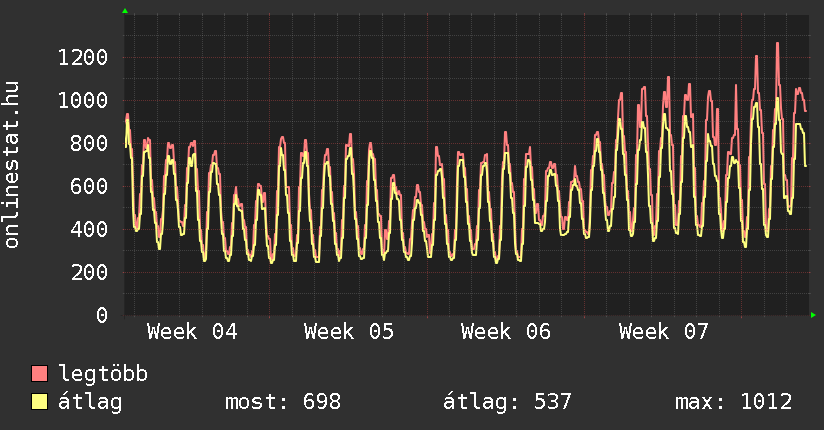Click the 'átlag: 537' statistic
Viewport: 824px width, 430px height.
[507, 402]
